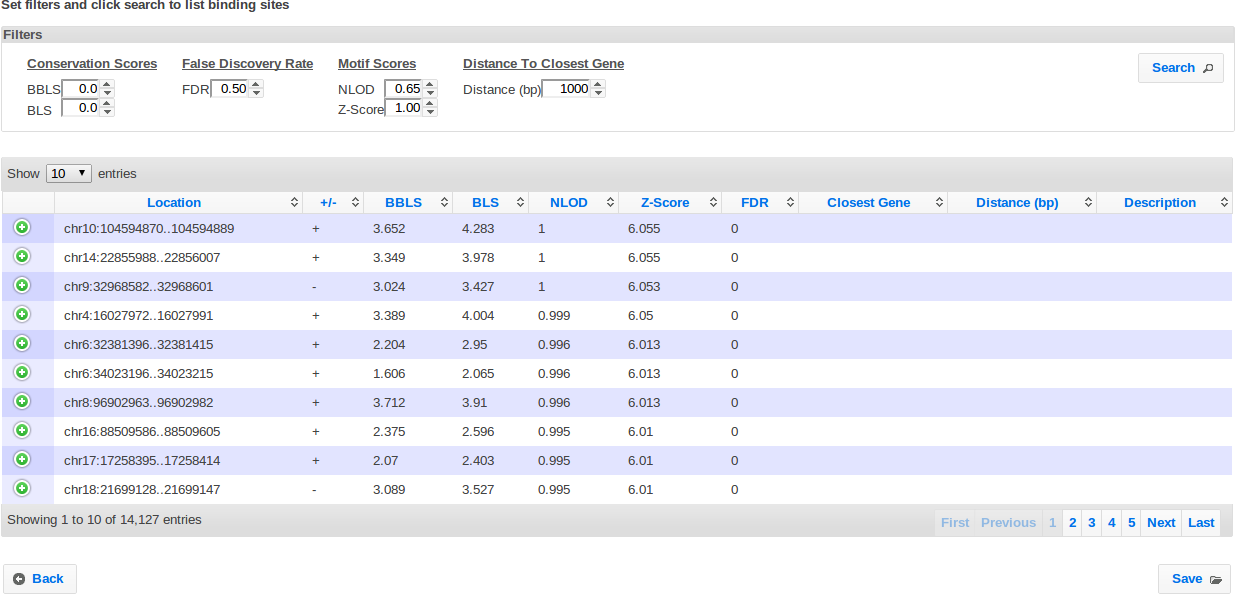Select NLOD value 0.999
The height and width of the screenshot is (609, 1245).
click(554, 316)
